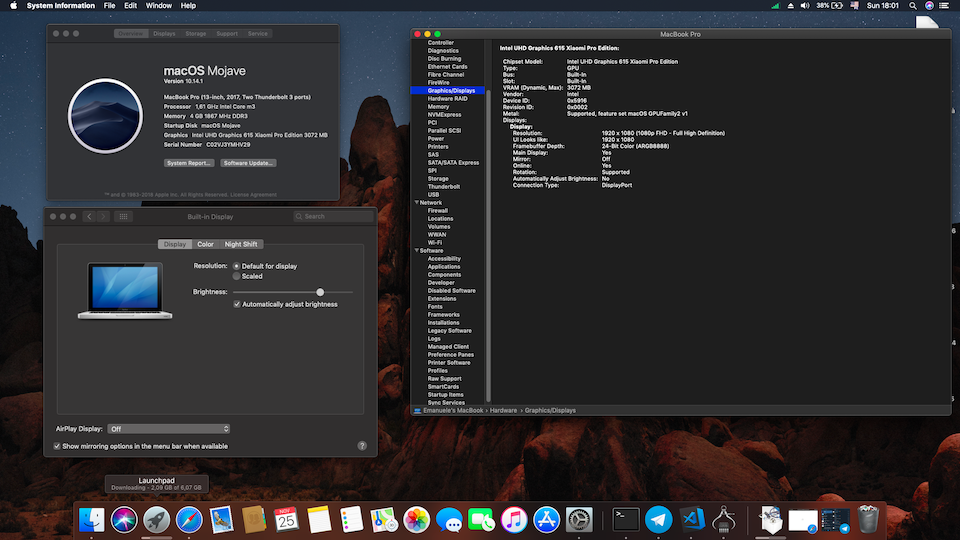Screen dimensions: 960x540
Task: Open the help question mark button
Action: point(362,446)
